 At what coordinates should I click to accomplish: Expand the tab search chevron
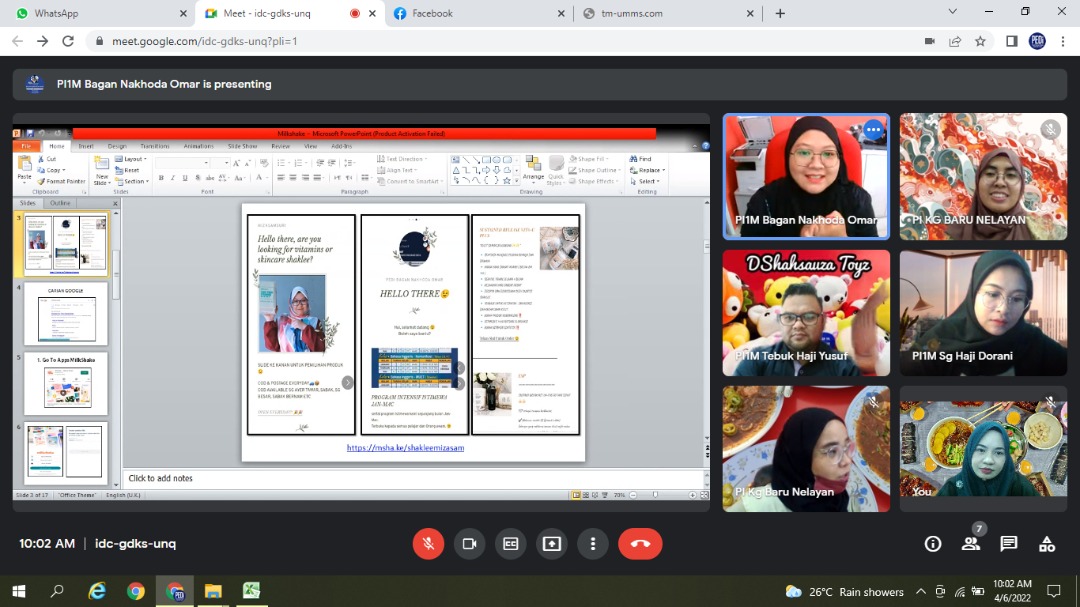click(x=952, y=12)
